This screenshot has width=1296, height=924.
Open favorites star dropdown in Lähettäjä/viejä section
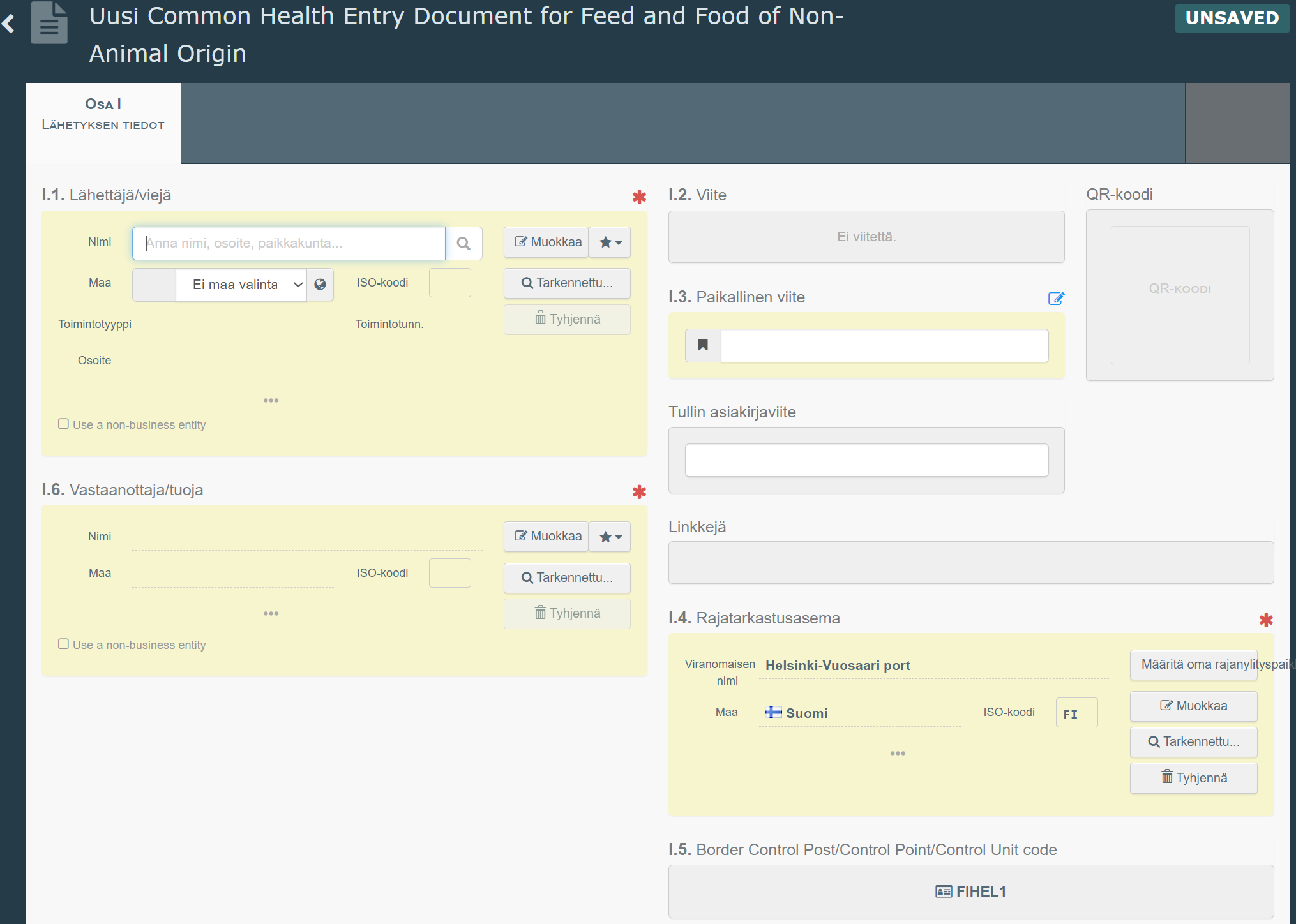point(610,242)
